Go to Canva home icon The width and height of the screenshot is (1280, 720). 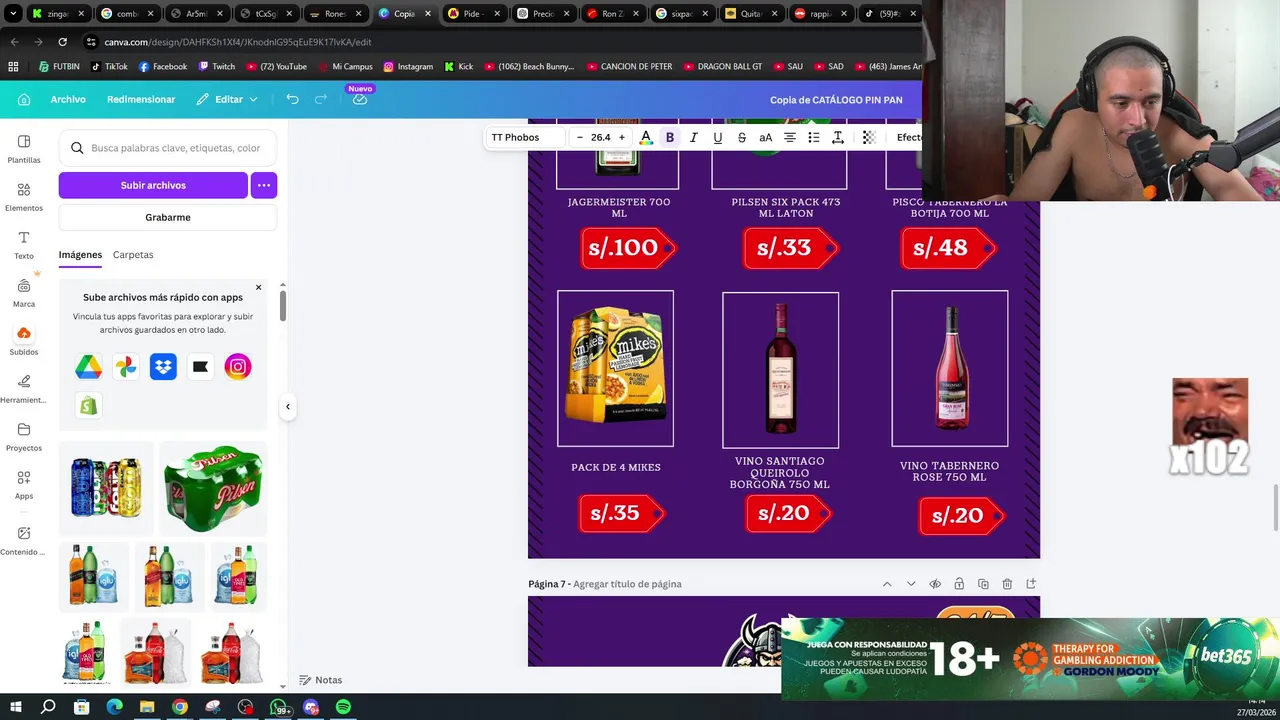[24, 99]
